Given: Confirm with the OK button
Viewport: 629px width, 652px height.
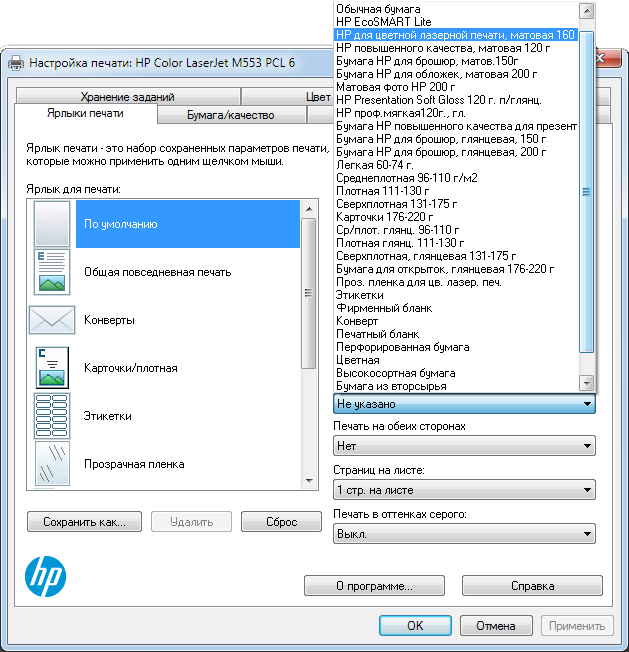Looking at the screenshot, I should pyautogui.click(x=415, y=625).
